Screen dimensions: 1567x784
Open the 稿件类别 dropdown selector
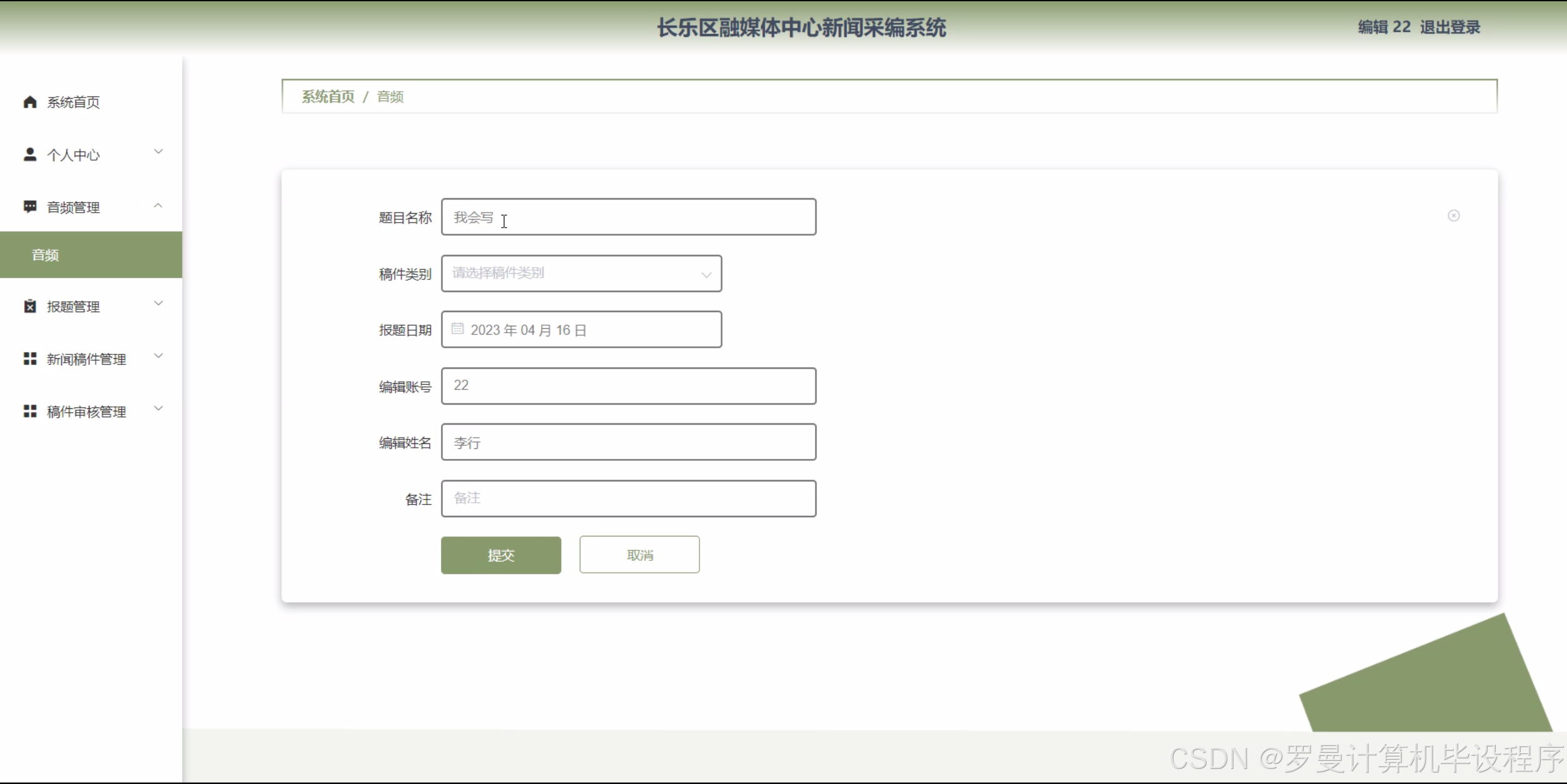(581, 273)
